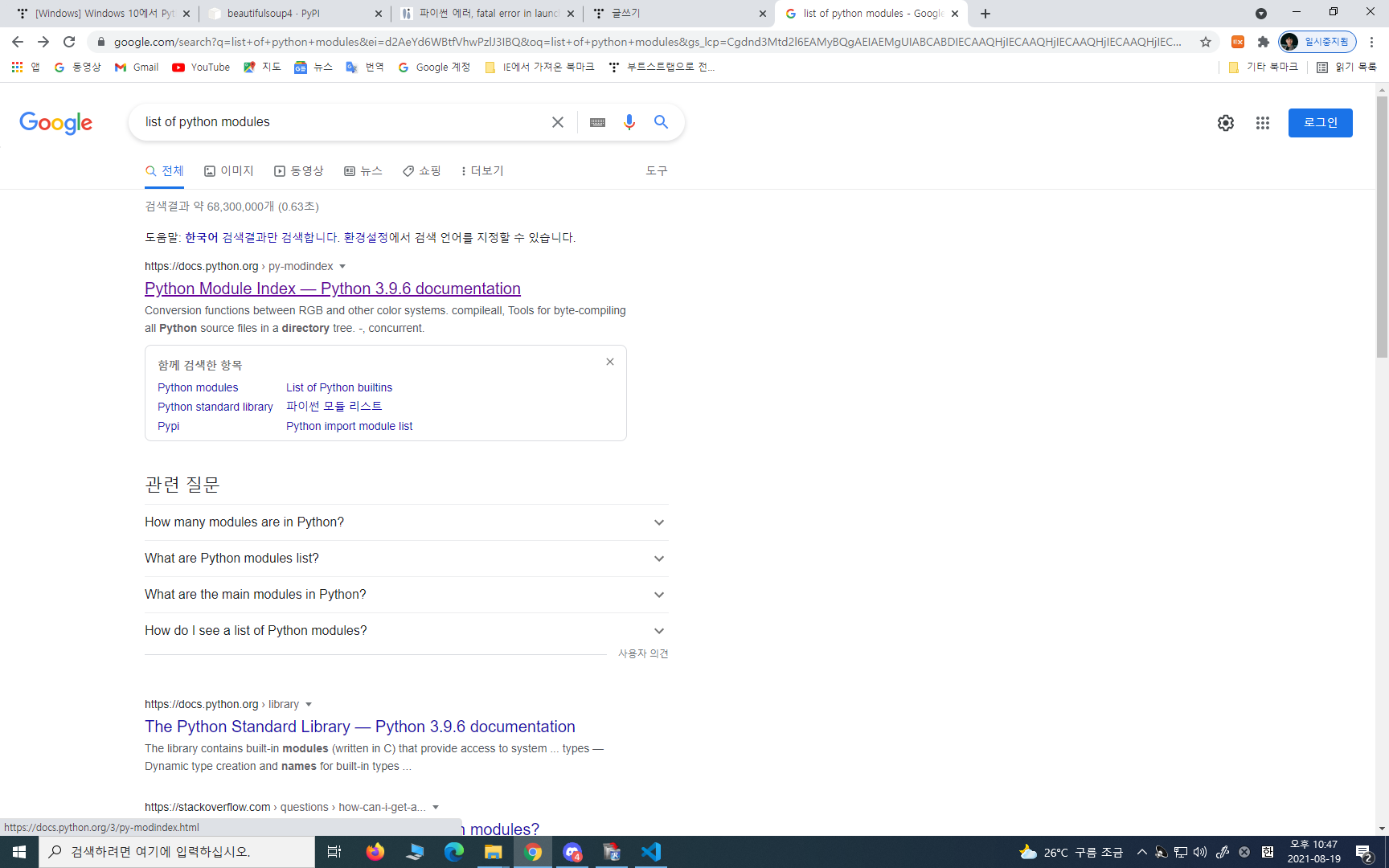Bookmark this page with the star icon
This screenshot has width=1389, height=868.
(x=1205, y=42)
